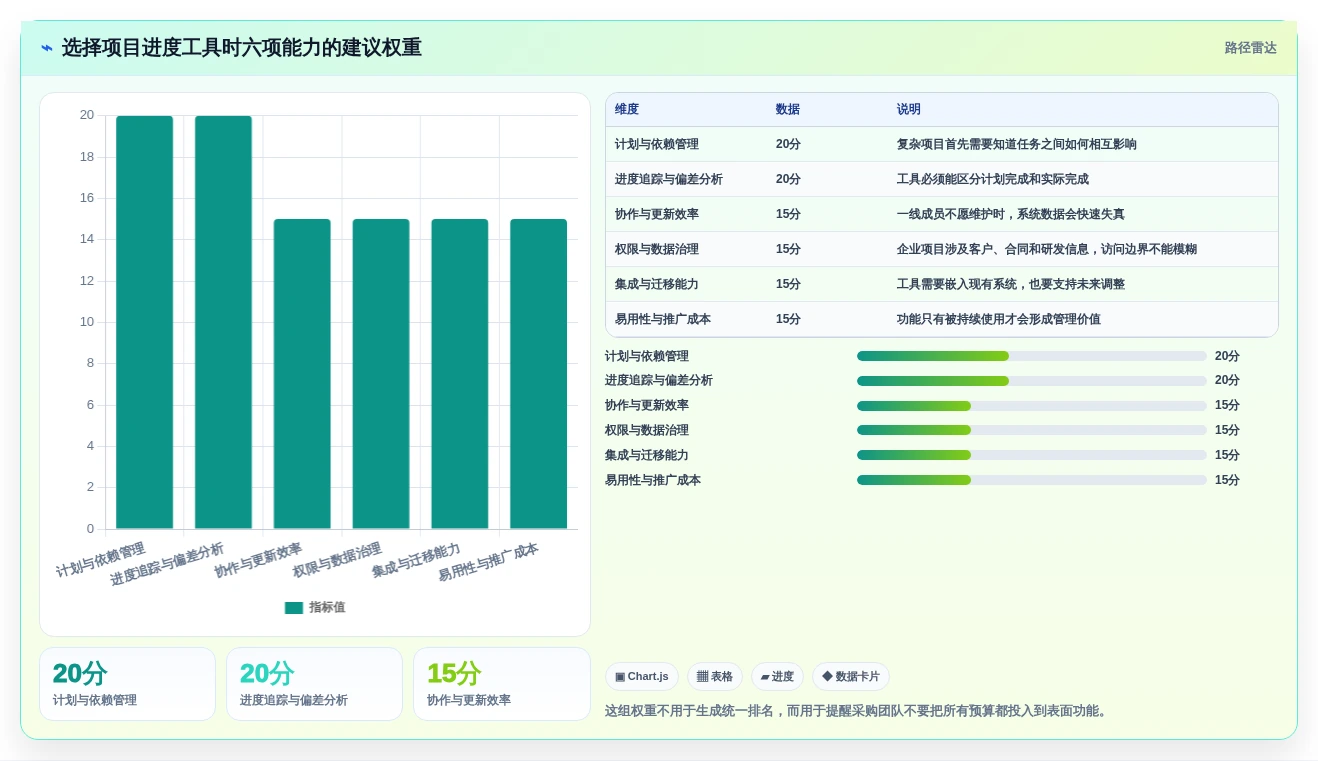Click the 权限与数据治理 chart bar

point(381,374)
